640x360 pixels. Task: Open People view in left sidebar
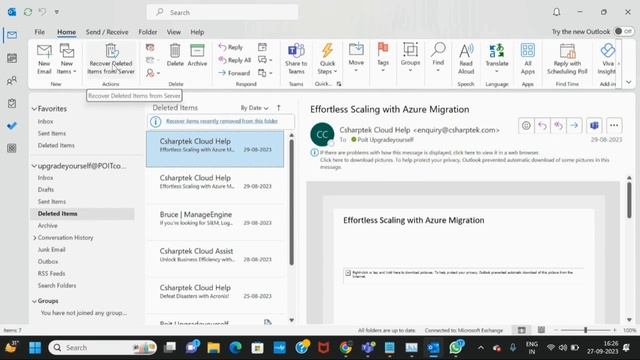12,81
